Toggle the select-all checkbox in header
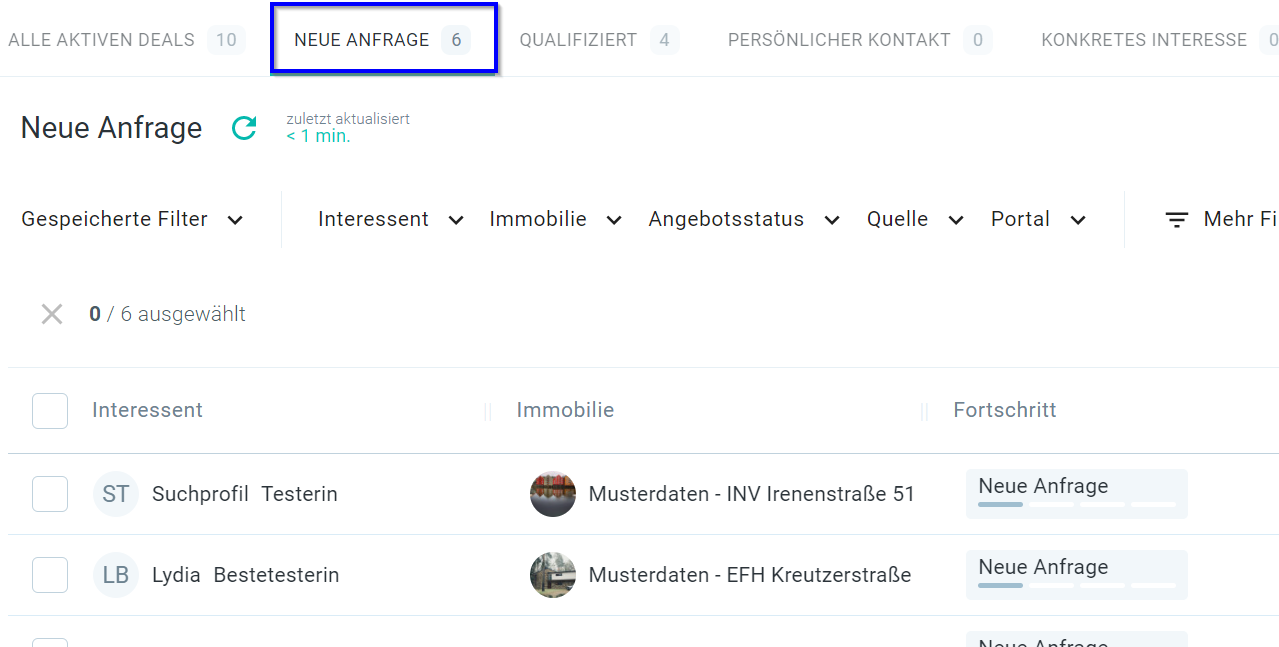 [x=50, y=411]
